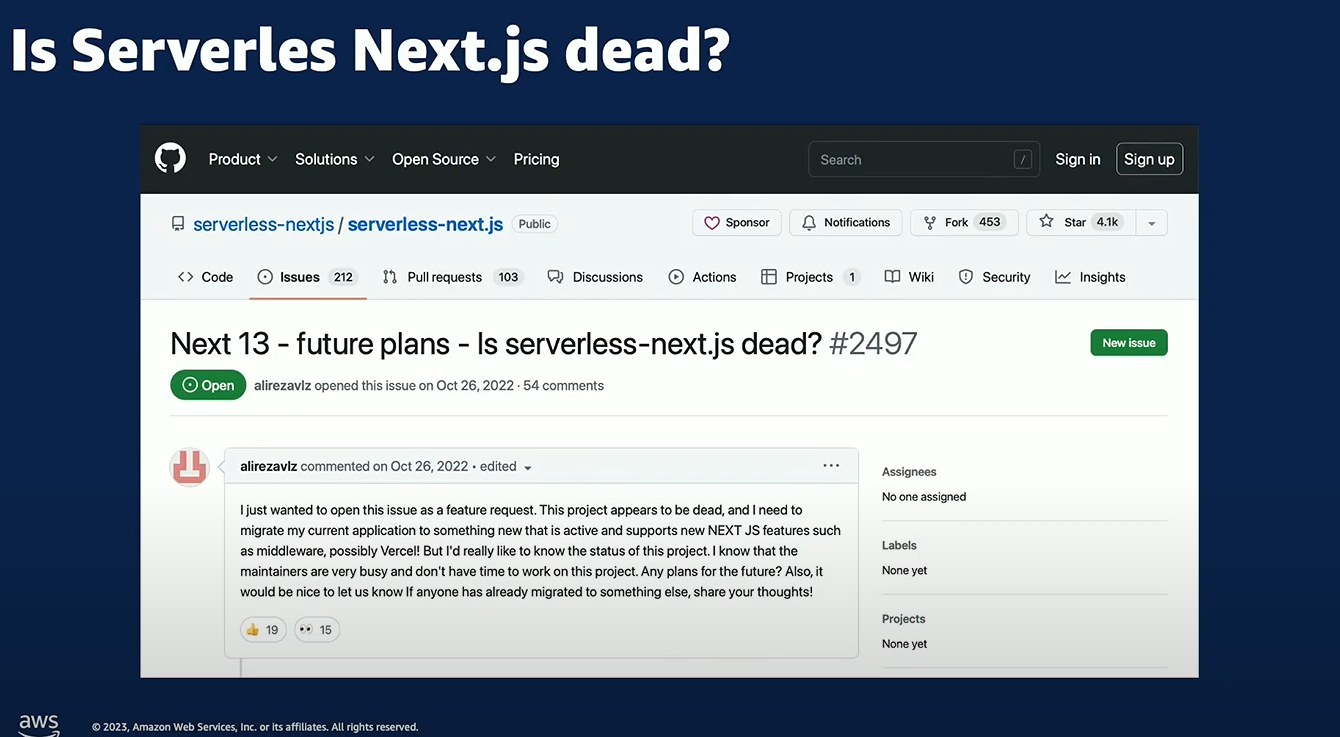Open the Actions tab
The image size is (1340, 737).
click(x=702, y=277)
